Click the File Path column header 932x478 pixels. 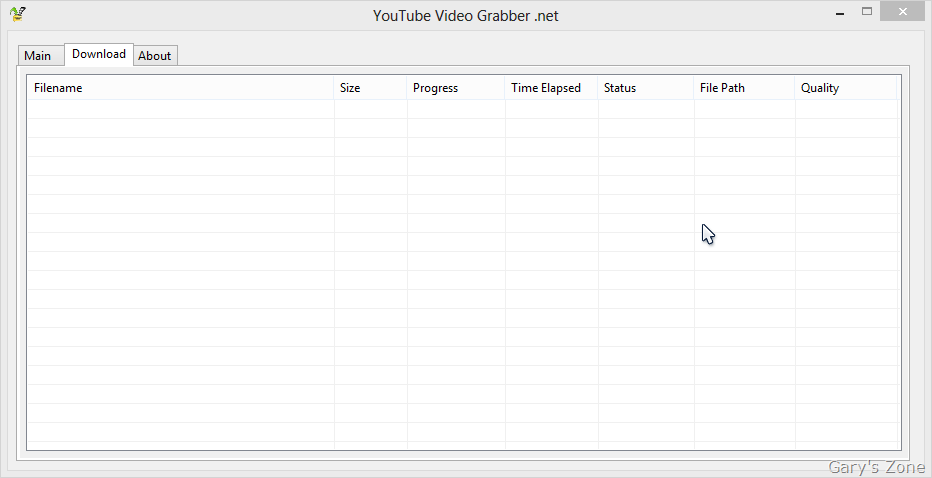[x=744, y=88]
